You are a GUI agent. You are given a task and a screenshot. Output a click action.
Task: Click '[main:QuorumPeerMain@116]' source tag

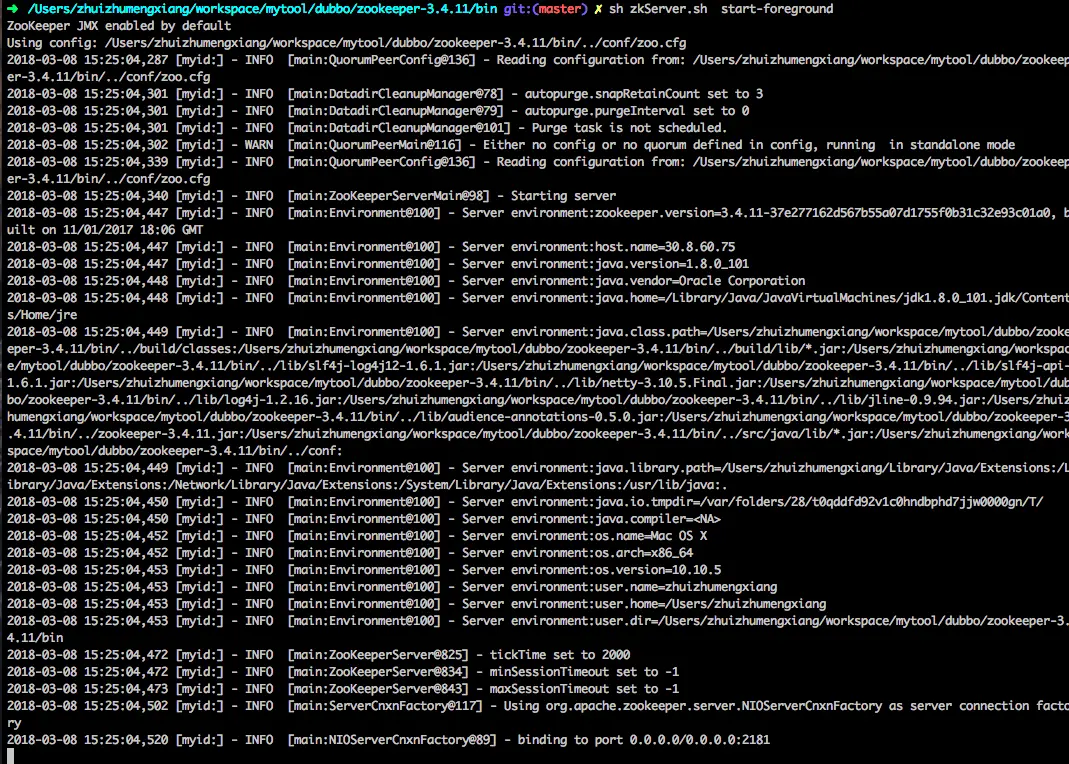click(x=374, y=145)
